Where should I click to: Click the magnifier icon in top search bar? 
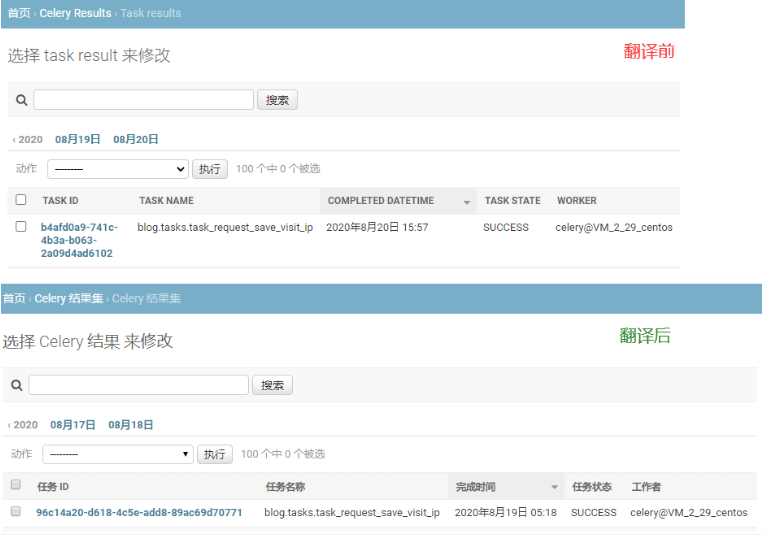coord(21,100)
